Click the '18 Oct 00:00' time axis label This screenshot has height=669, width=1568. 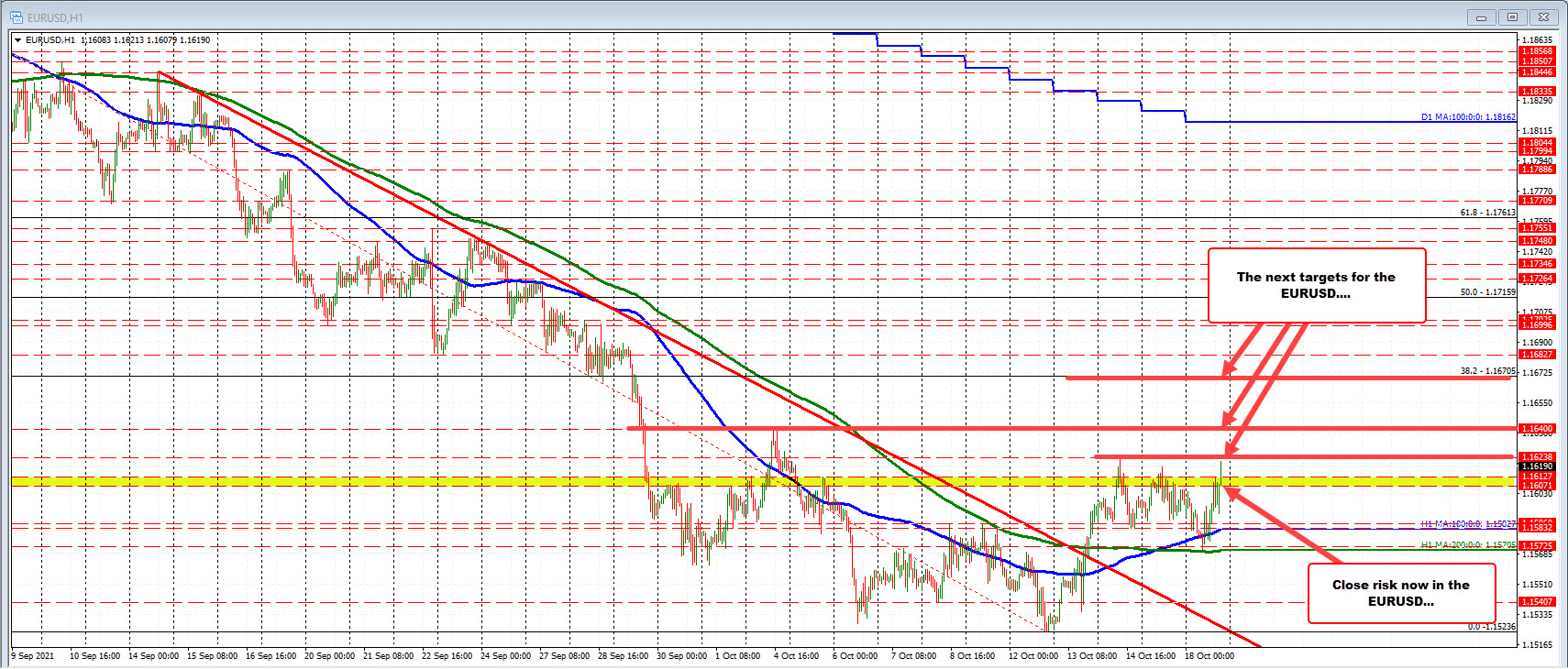coord(1209,656)
